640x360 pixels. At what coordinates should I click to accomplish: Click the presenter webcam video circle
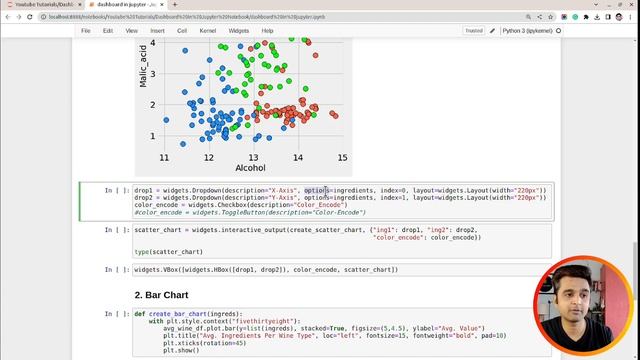[x=583, y=306]
